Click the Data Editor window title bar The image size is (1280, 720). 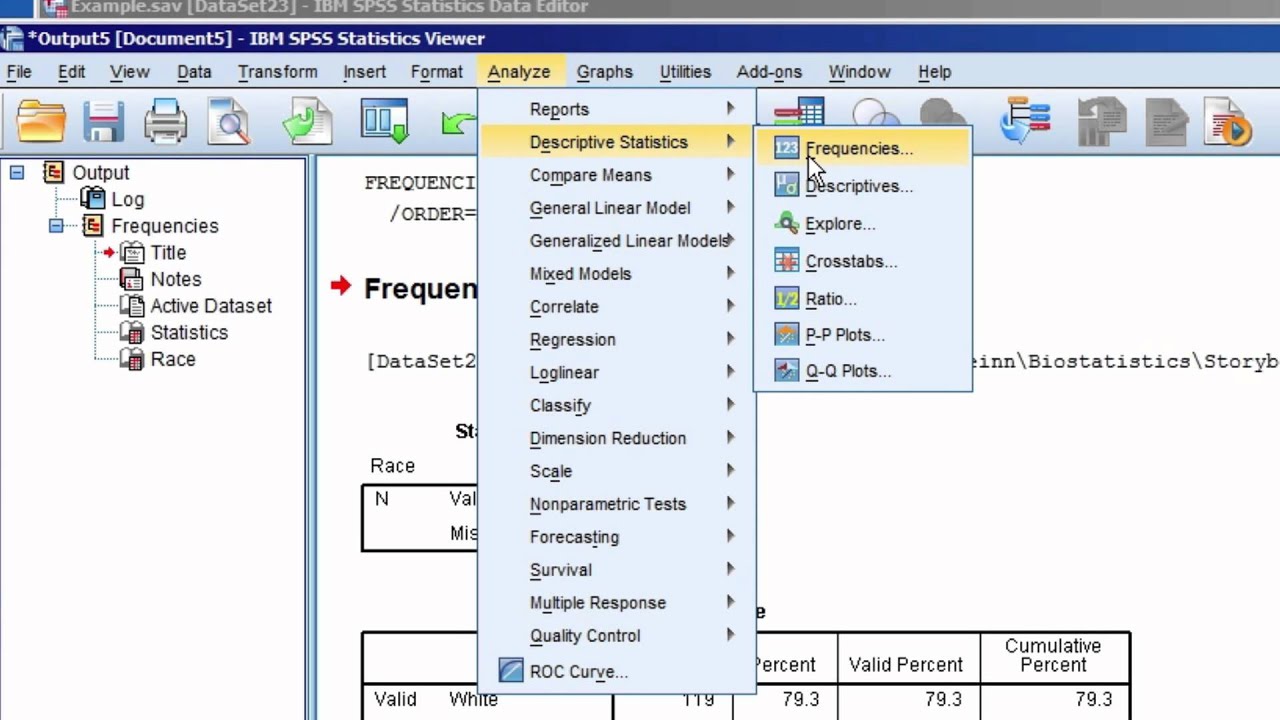point(640,8)
